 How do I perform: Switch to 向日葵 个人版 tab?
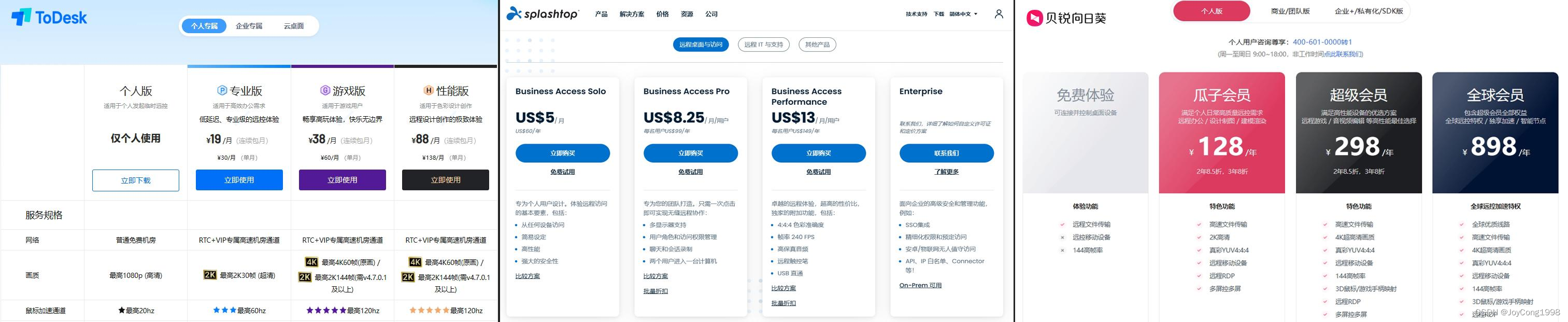click(x=1211, y=11)
